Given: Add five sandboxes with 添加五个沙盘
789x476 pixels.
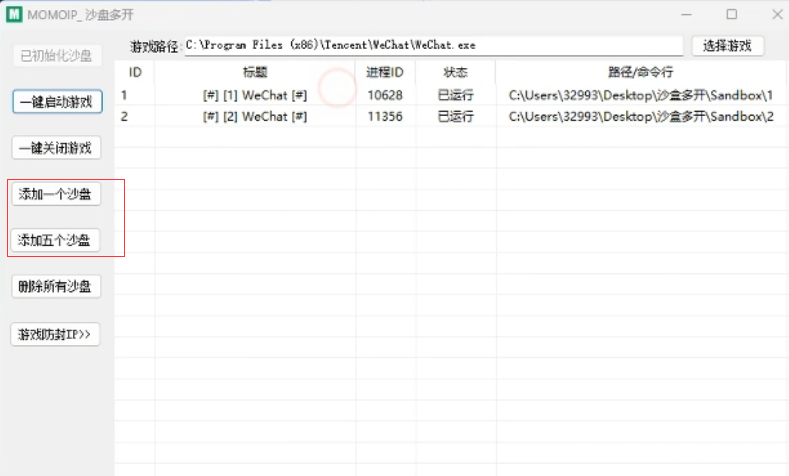Looking at the screenshot, I should click(x=56, y=240).
